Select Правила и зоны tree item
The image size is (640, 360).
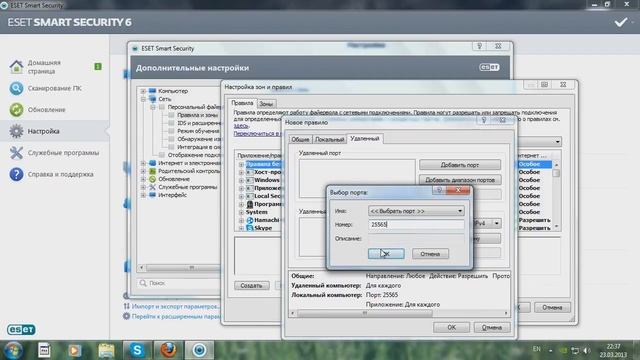pyautogui.click(x=197, y=115)
